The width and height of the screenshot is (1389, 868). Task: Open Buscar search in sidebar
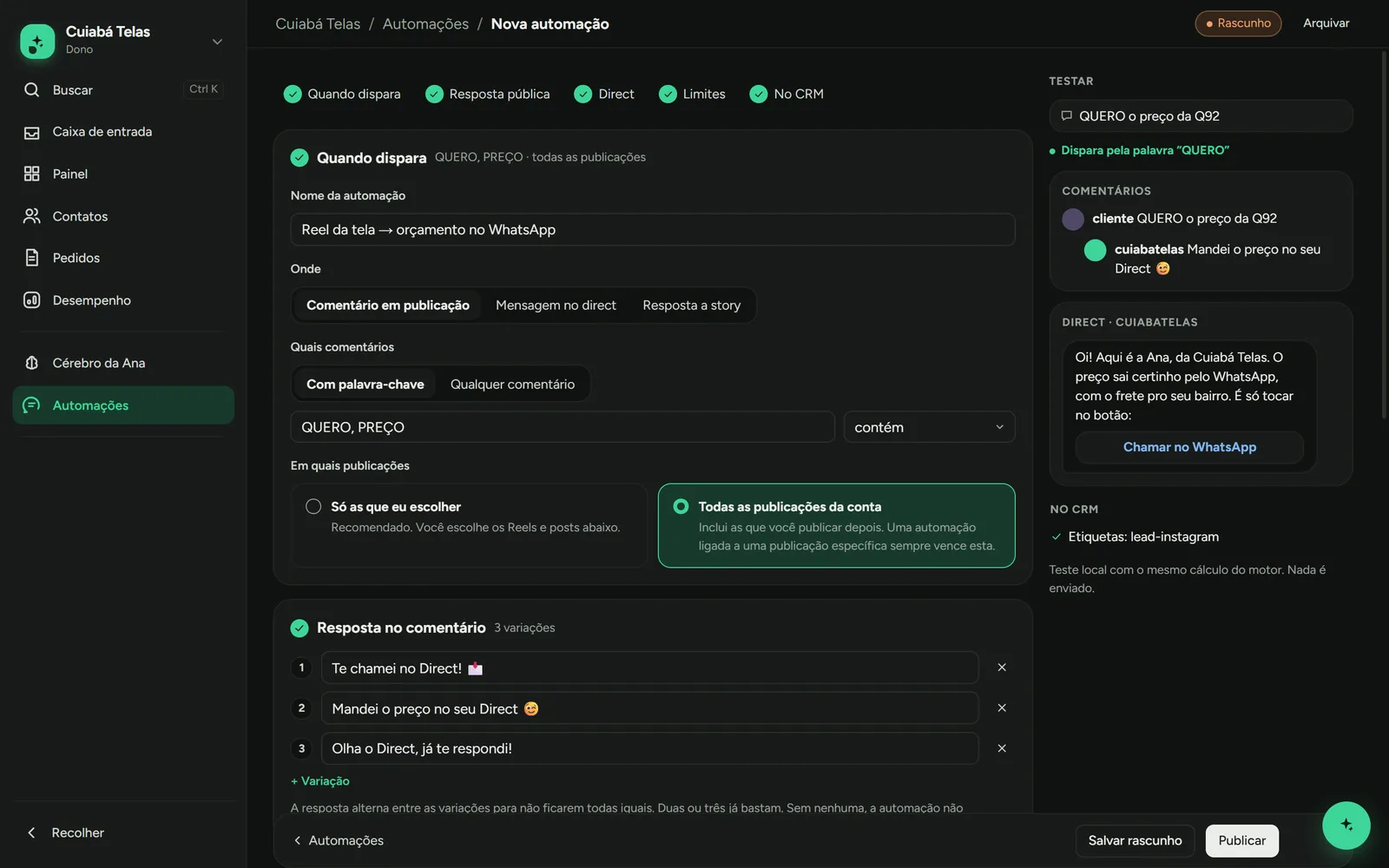click(123, 89)
